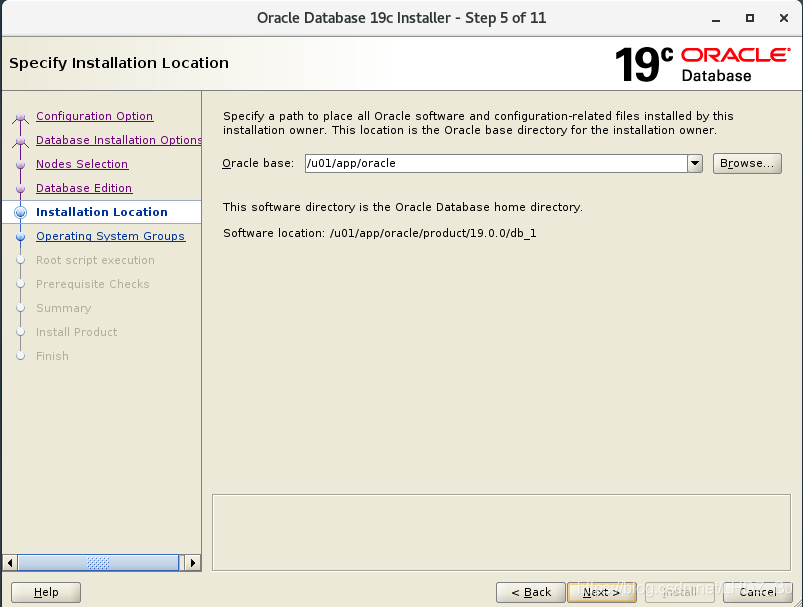Open Database Installation Options step
The height and width of the screenshot is (607, 803).
pos(118,140)
